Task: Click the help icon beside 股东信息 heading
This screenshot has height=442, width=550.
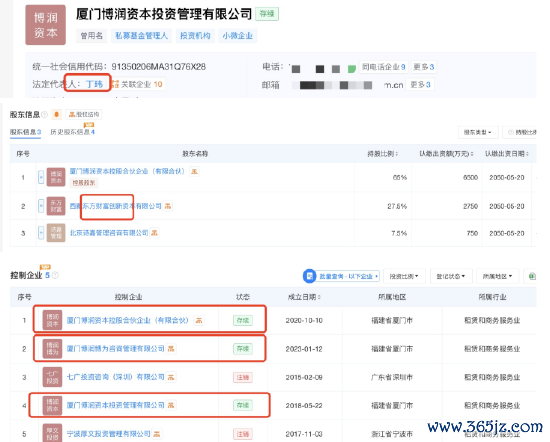Action: [45, 114]
